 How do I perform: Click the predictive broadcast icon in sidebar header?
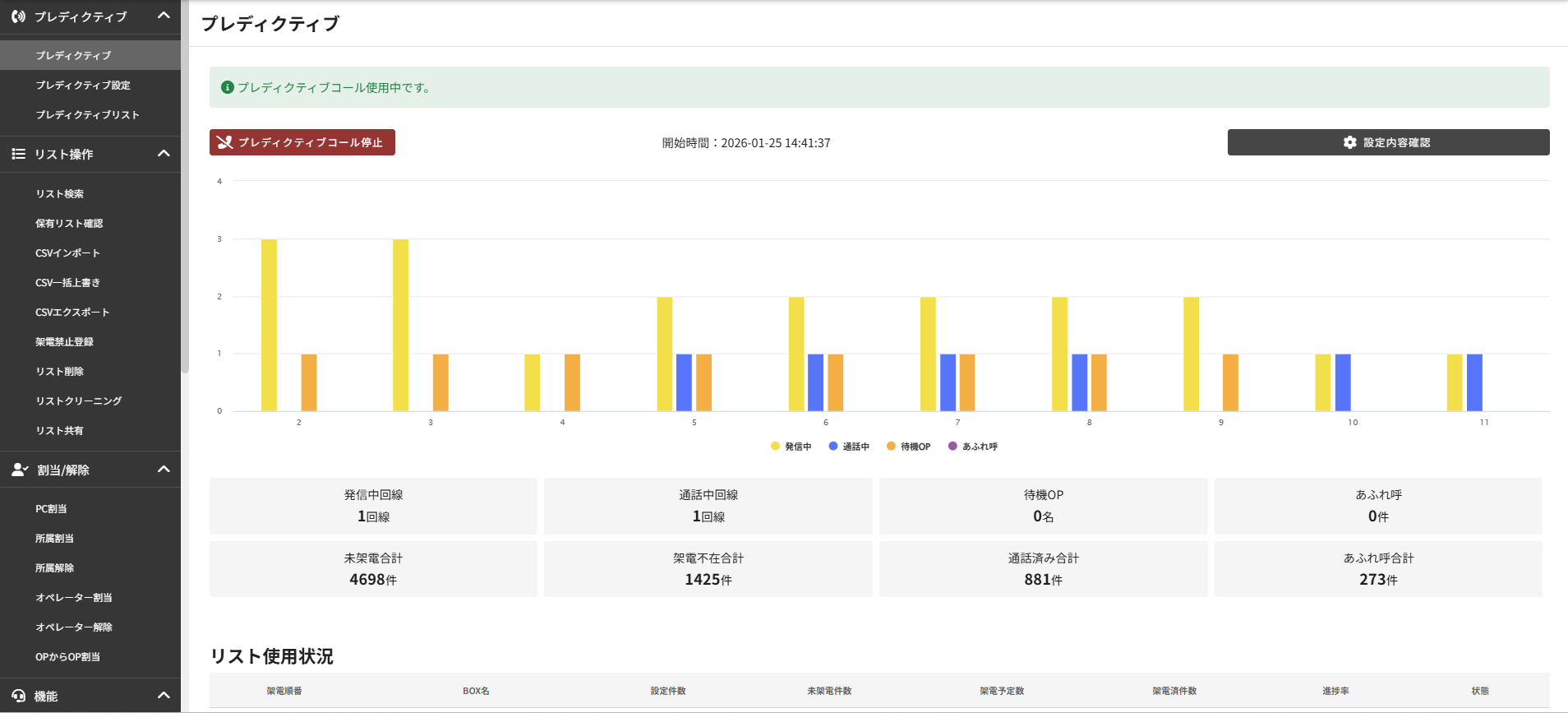pos(18,16)
